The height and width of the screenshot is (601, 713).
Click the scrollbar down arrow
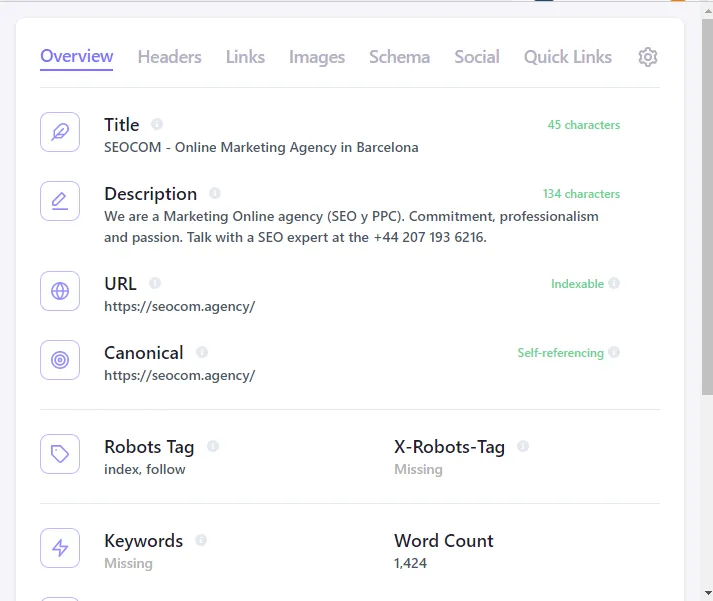pos(708,593)
